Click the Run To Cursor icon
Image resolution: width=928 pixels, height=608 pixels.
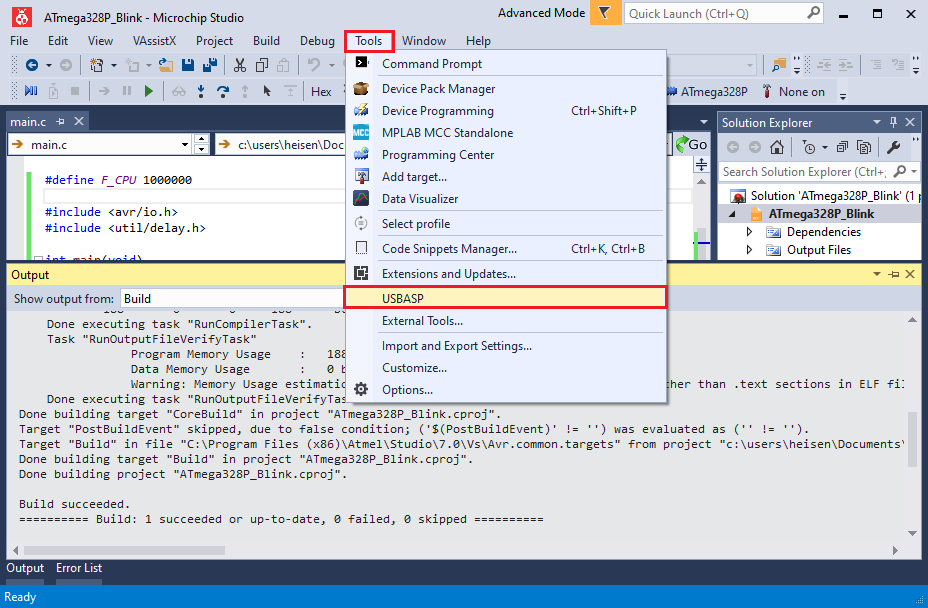267,91
